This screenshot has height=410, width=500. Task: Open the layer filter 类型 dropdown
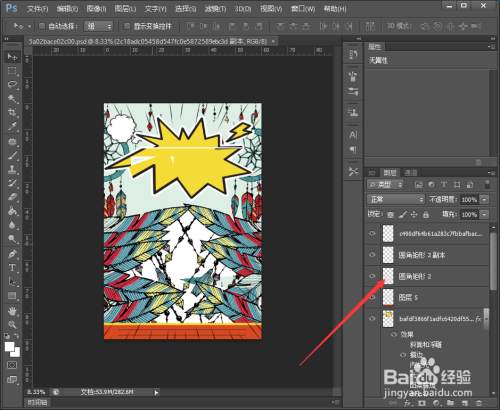[x=385, y=184]
